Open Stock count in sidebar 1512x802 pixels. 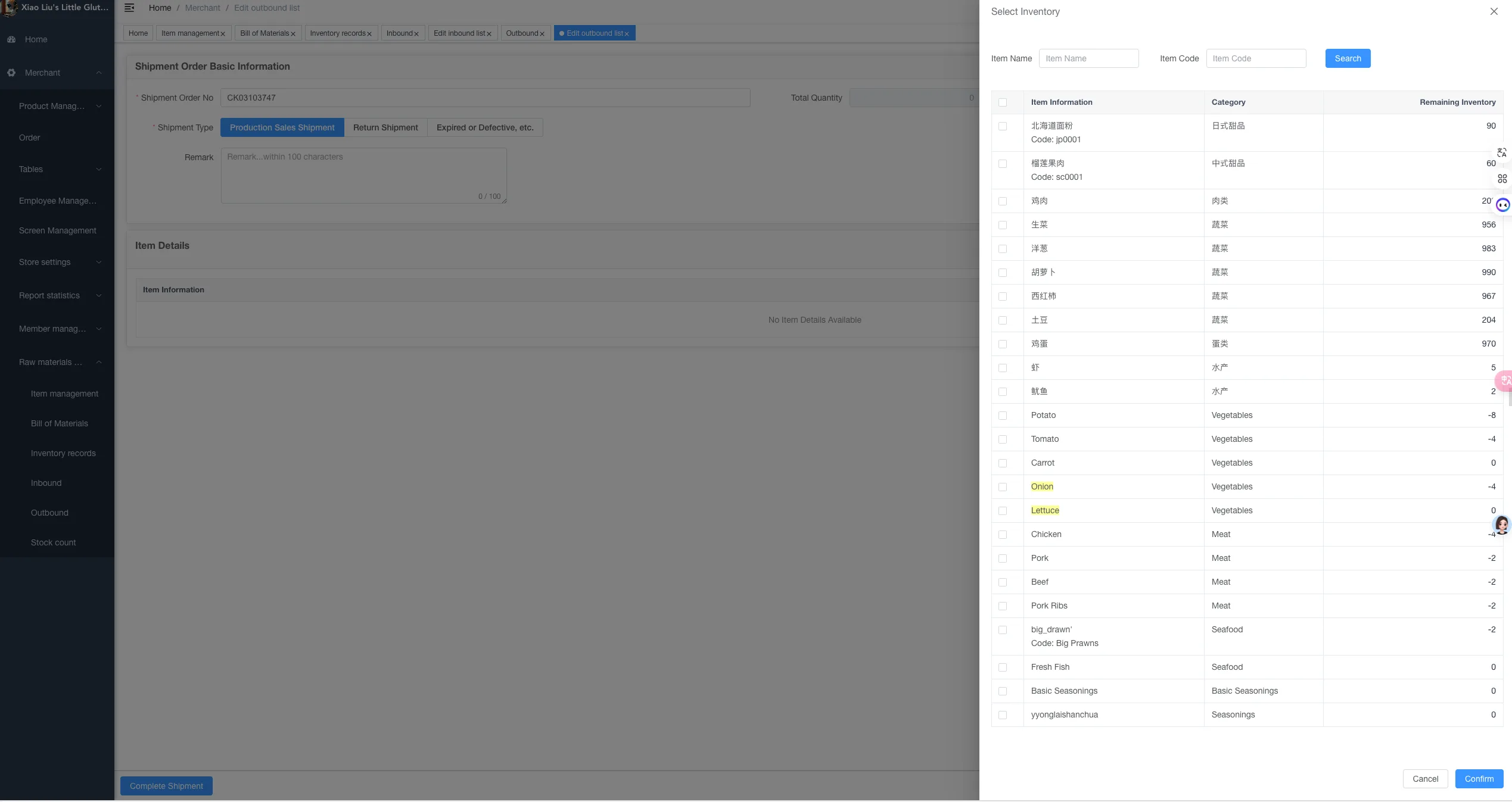click(x=53, y=542)
